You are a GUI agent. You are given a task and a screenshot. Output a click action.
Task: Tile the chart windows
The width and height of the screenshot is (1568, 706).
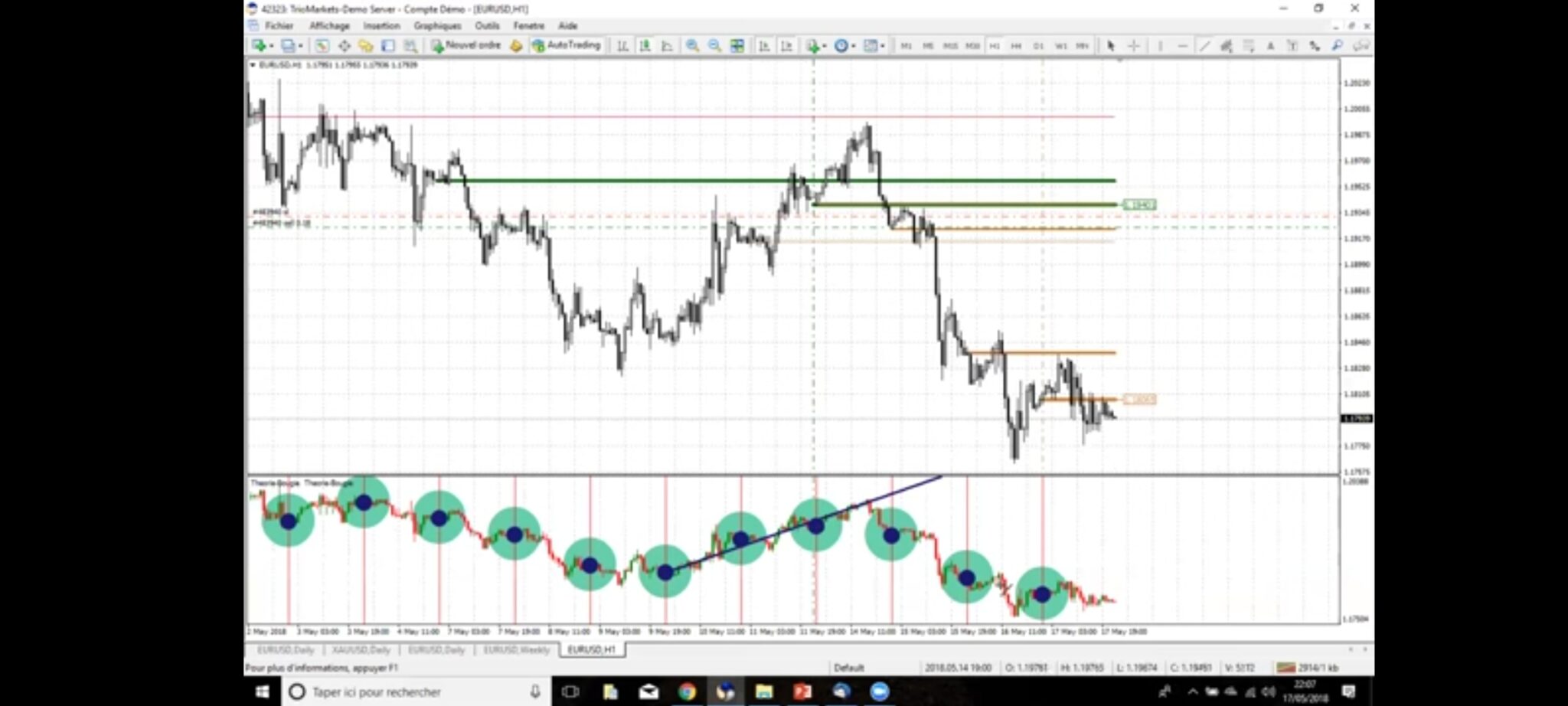tap(737, 46)
